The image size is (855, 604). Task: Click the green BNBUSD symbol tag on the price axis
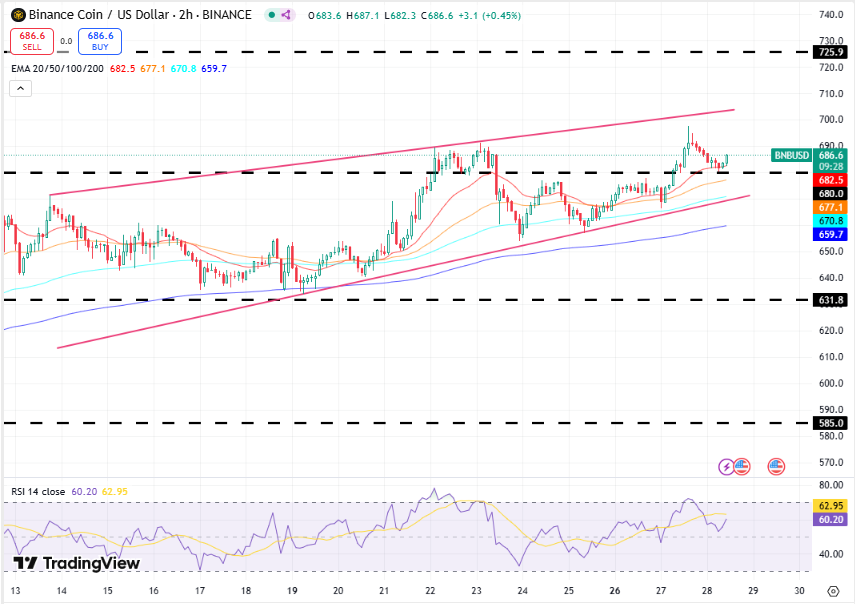pos(792,155)
